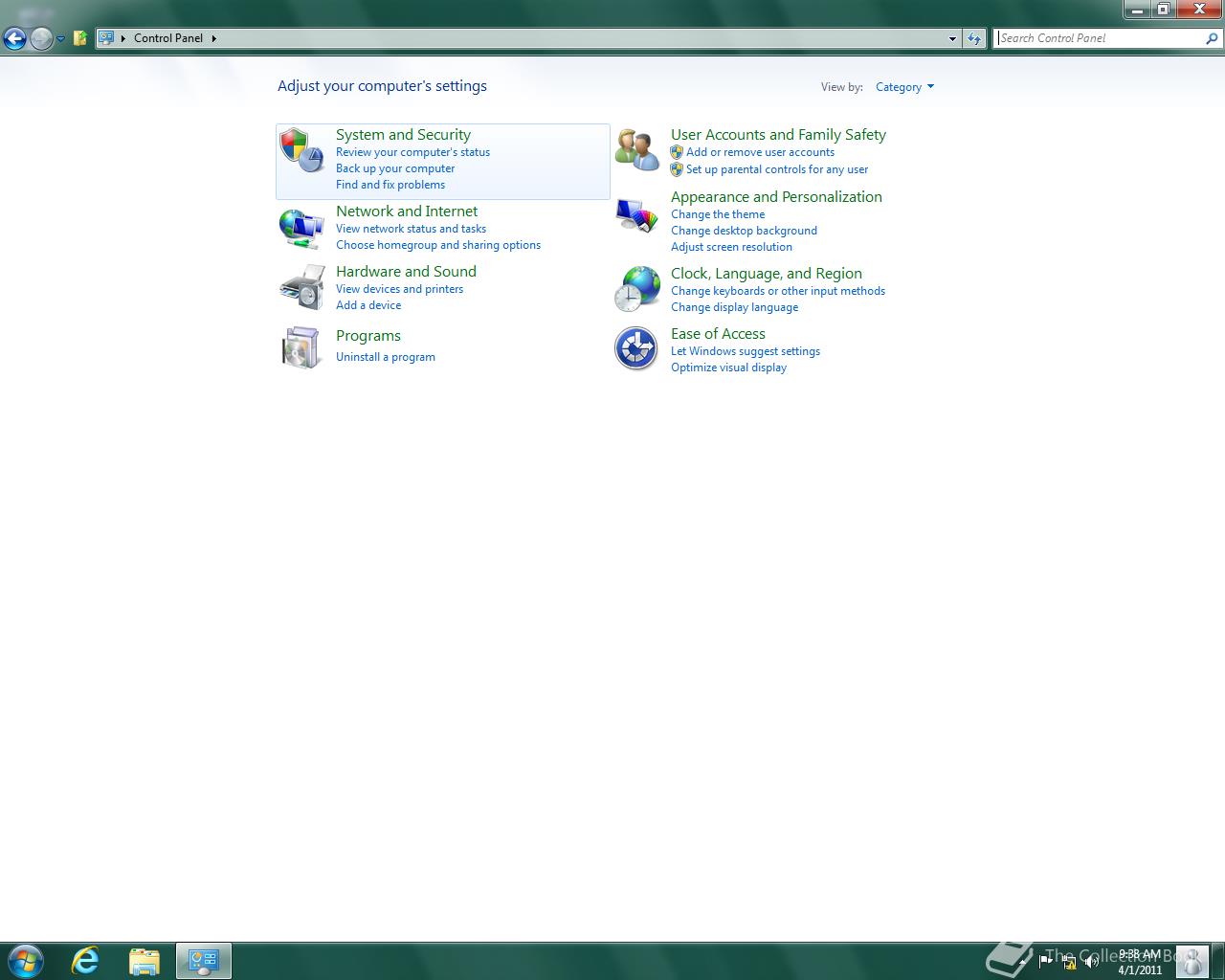Open User Accounts and Family Safety
The width and height of the screenshot is (1225, 980).
tap(778, 135)
